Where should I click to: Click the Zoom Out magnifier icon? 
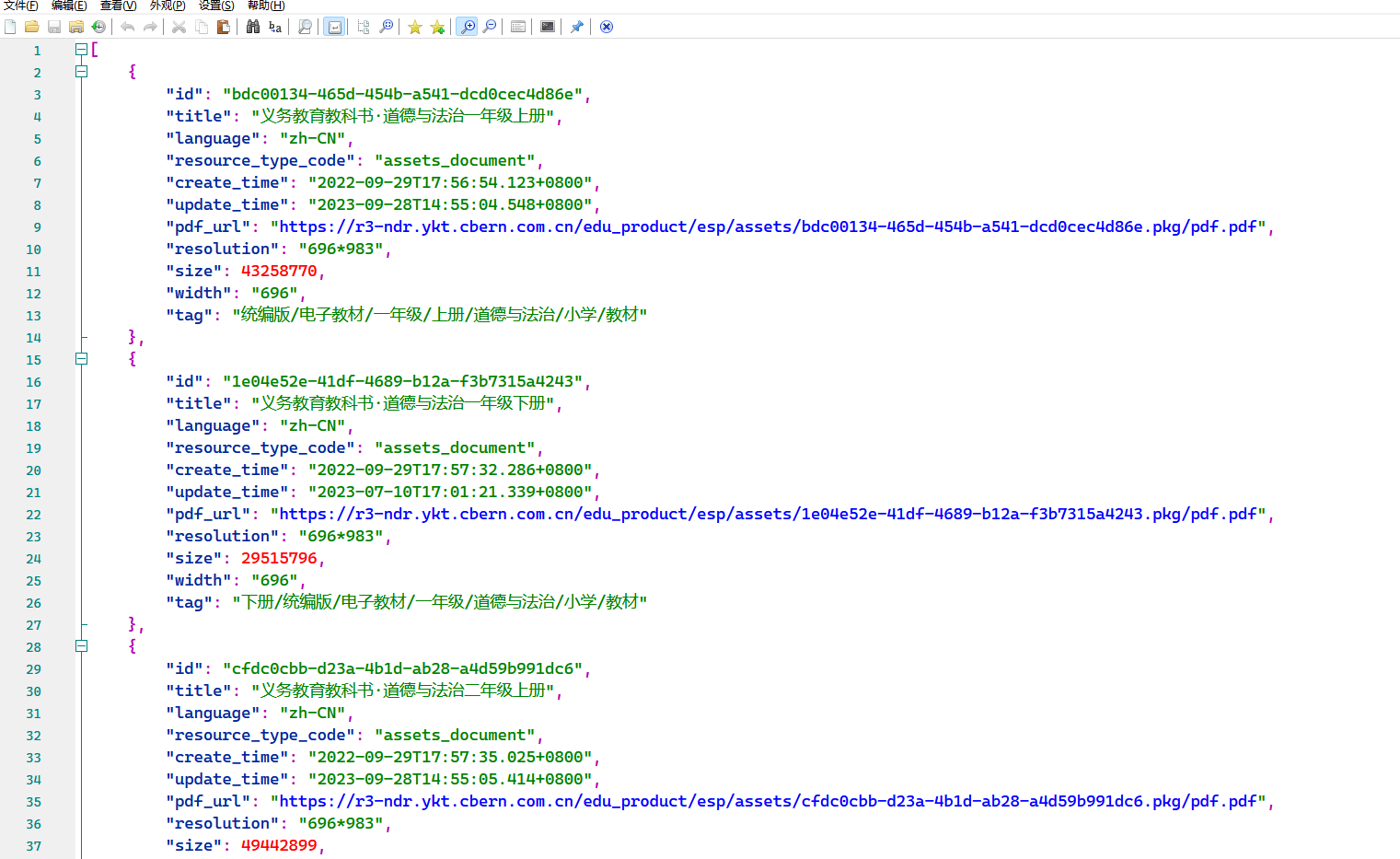(490, 27)
